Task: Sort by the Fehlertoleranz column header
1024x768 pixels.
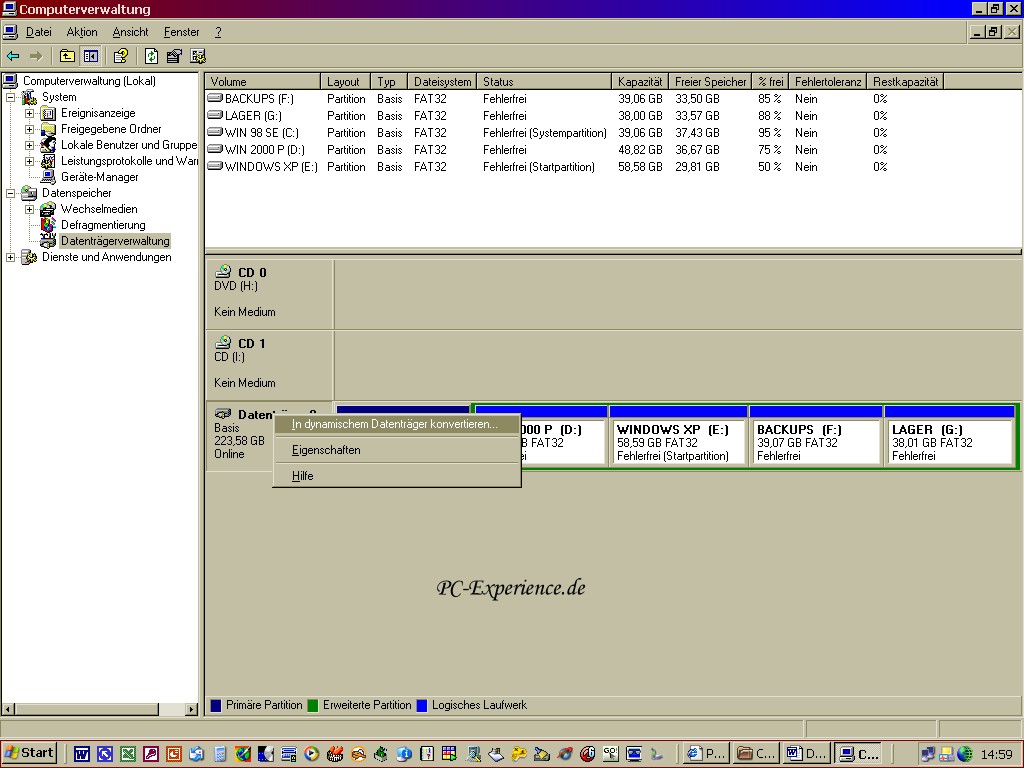Action: [x=827, y=82]
